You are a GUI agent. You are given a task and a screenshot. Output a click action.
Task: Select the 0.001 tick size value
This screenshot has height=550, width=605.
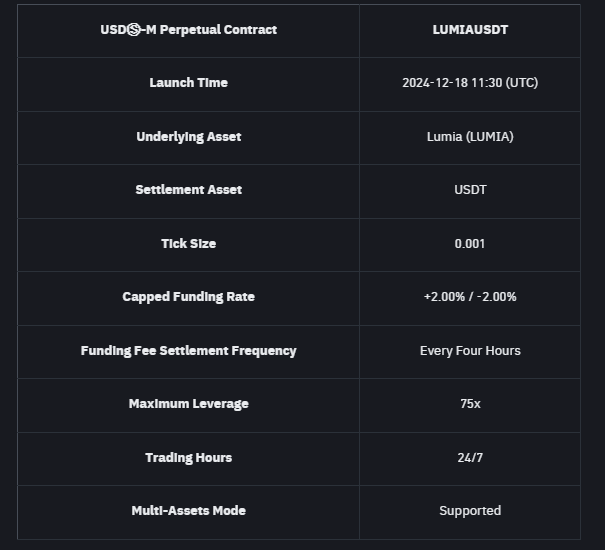[x=470, y=244]
